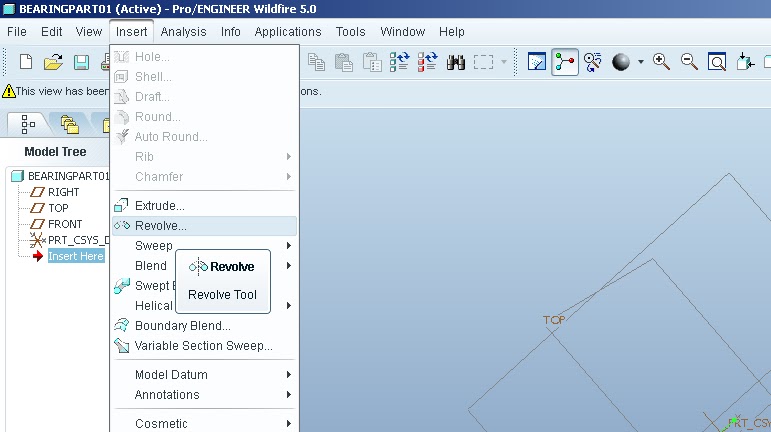This screenshot has height=432, width=771.
Task: Create a new file with the blank page icon
Action: coord(26,62)
